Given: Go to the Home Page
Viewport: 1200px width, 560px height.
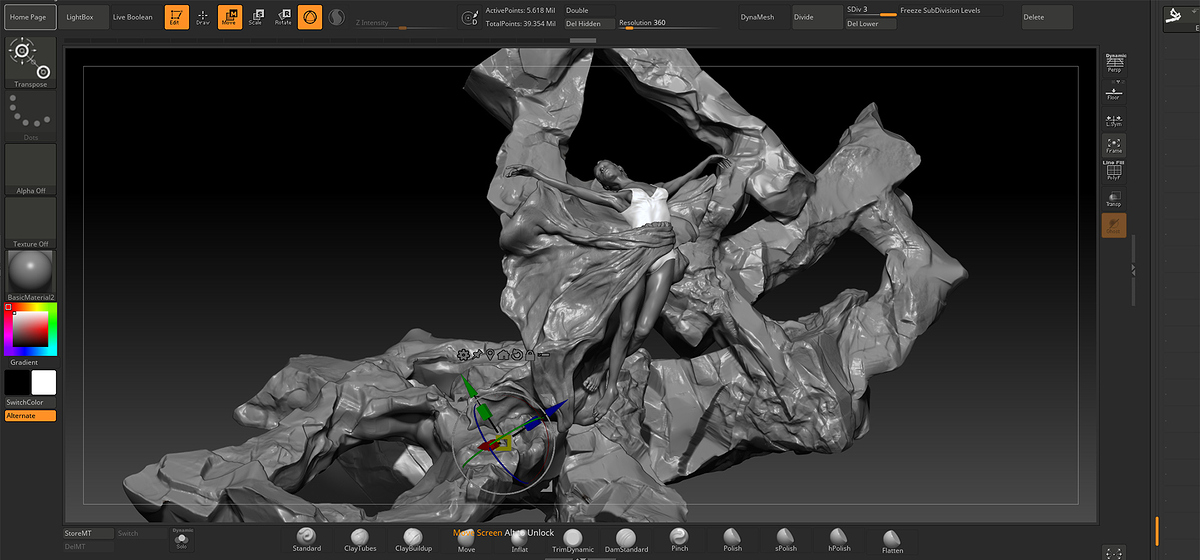Looking at the screenshot, I should tap(28, 17).
